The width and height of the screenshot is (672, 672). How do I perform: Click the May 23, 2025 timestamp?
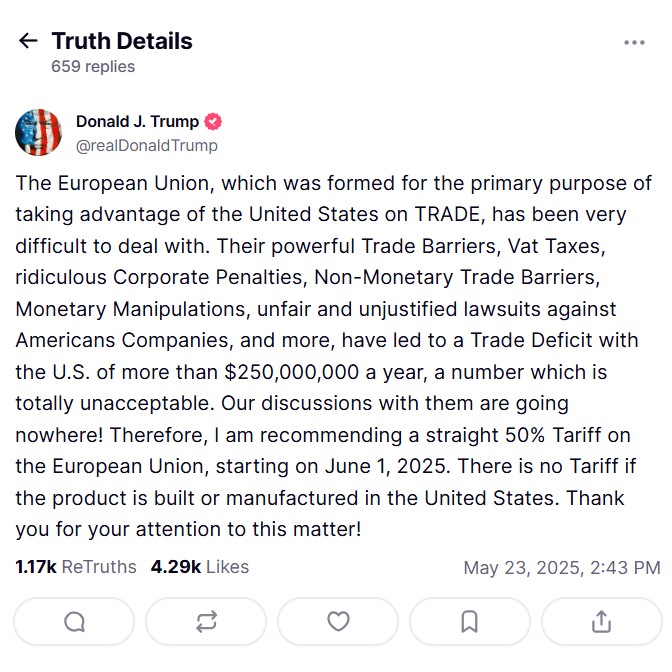561,568
